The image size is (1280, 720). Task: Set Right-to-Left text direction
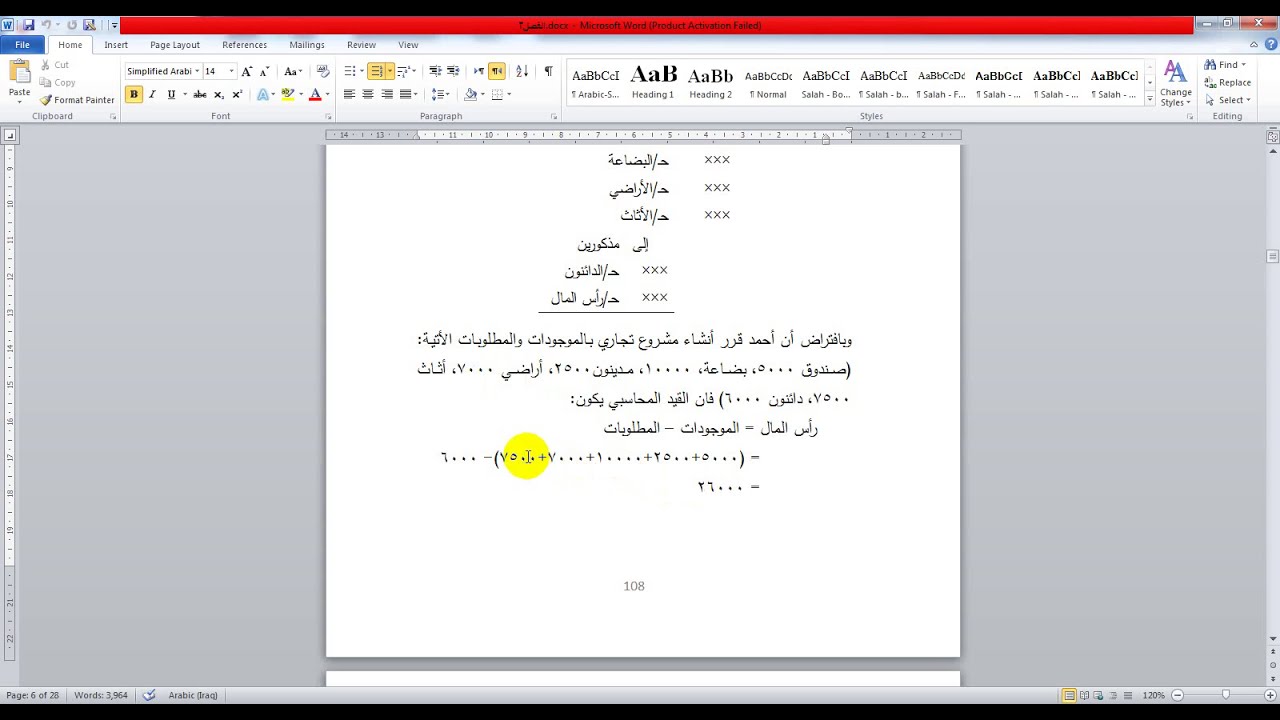[497, 71]
